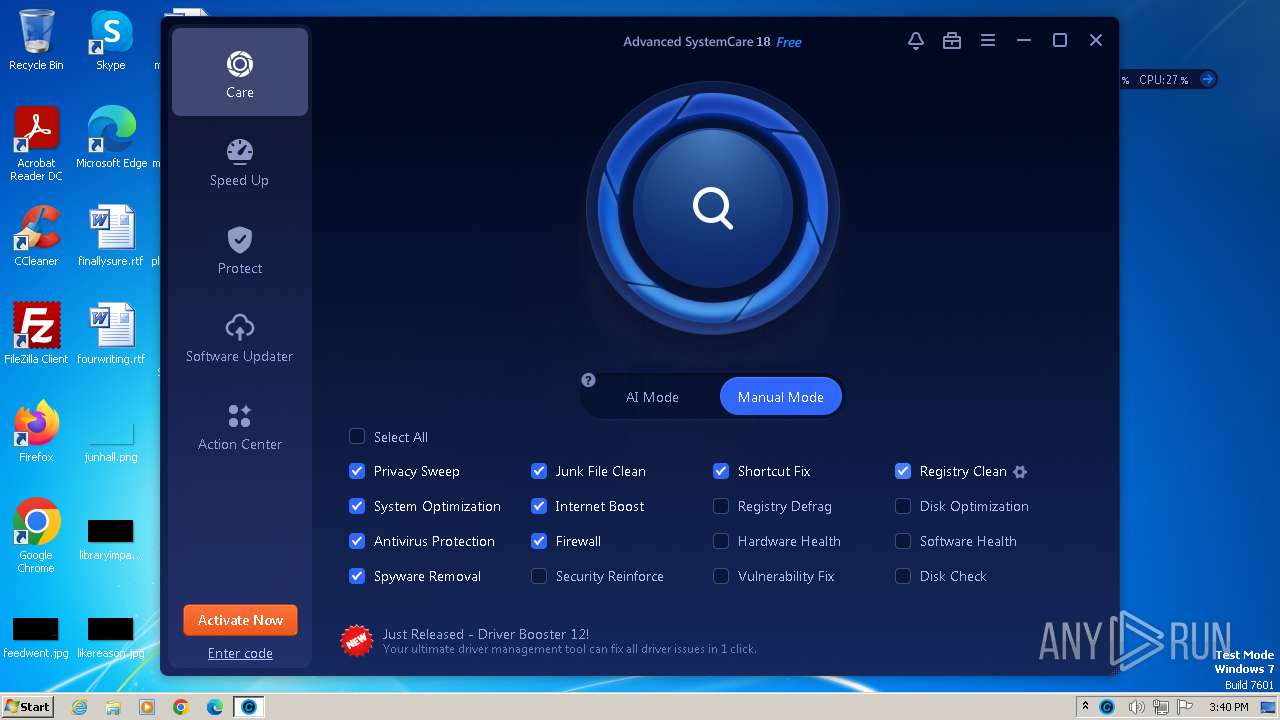Enable Hardware Health
1280x720 pixels.
click(x=721, y=541)
